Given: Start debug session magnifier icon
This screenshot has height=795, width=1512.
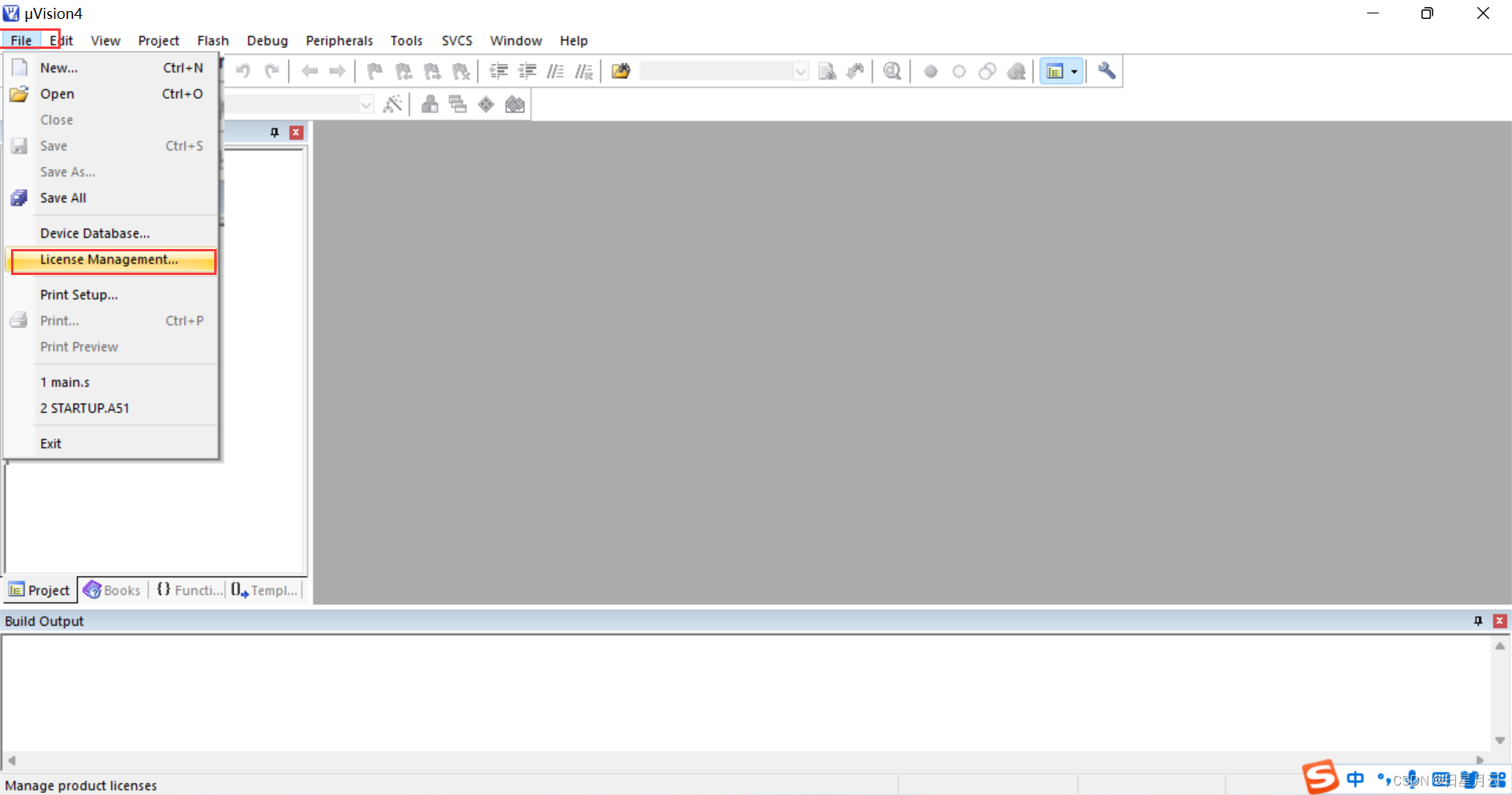Looking at the screenshot, I should (x=892, y=72).
